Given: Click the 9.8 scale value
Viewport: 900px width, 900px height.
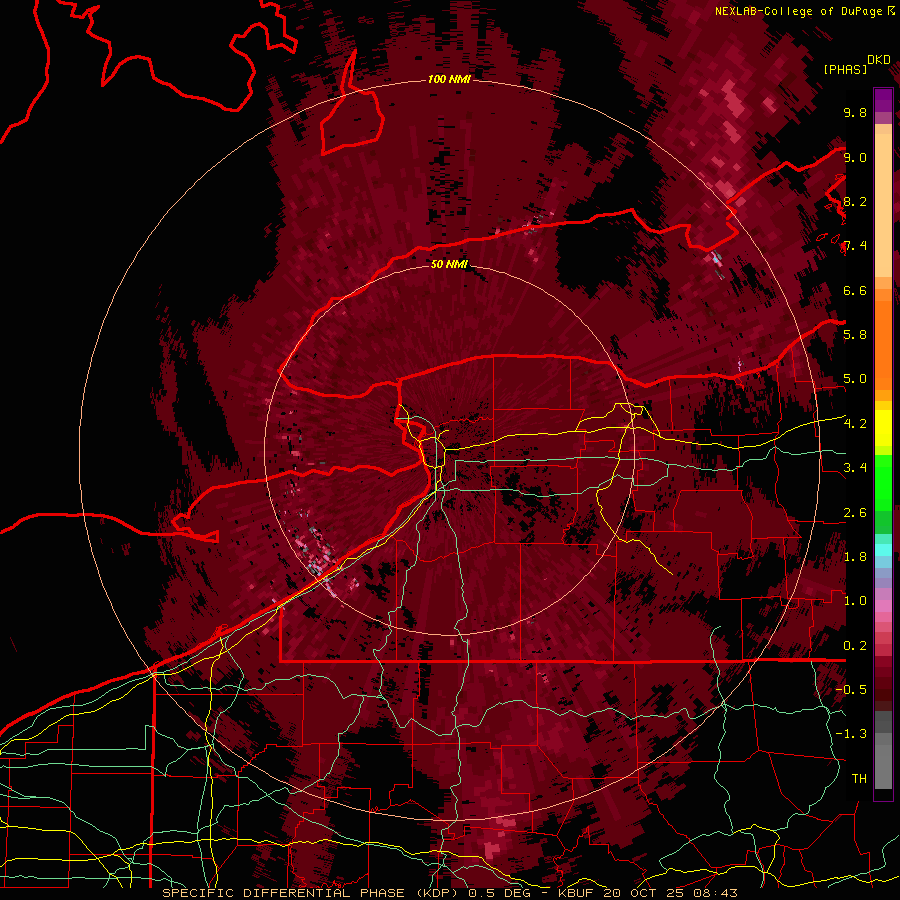Looking at the screenshot, I should coord(855,113).
